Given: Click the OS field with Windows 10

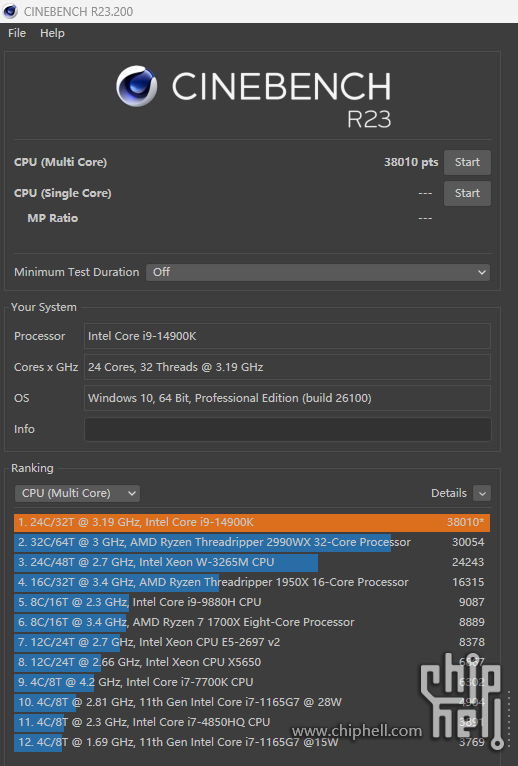Looking at the screenshot, I should click(287, 398).
